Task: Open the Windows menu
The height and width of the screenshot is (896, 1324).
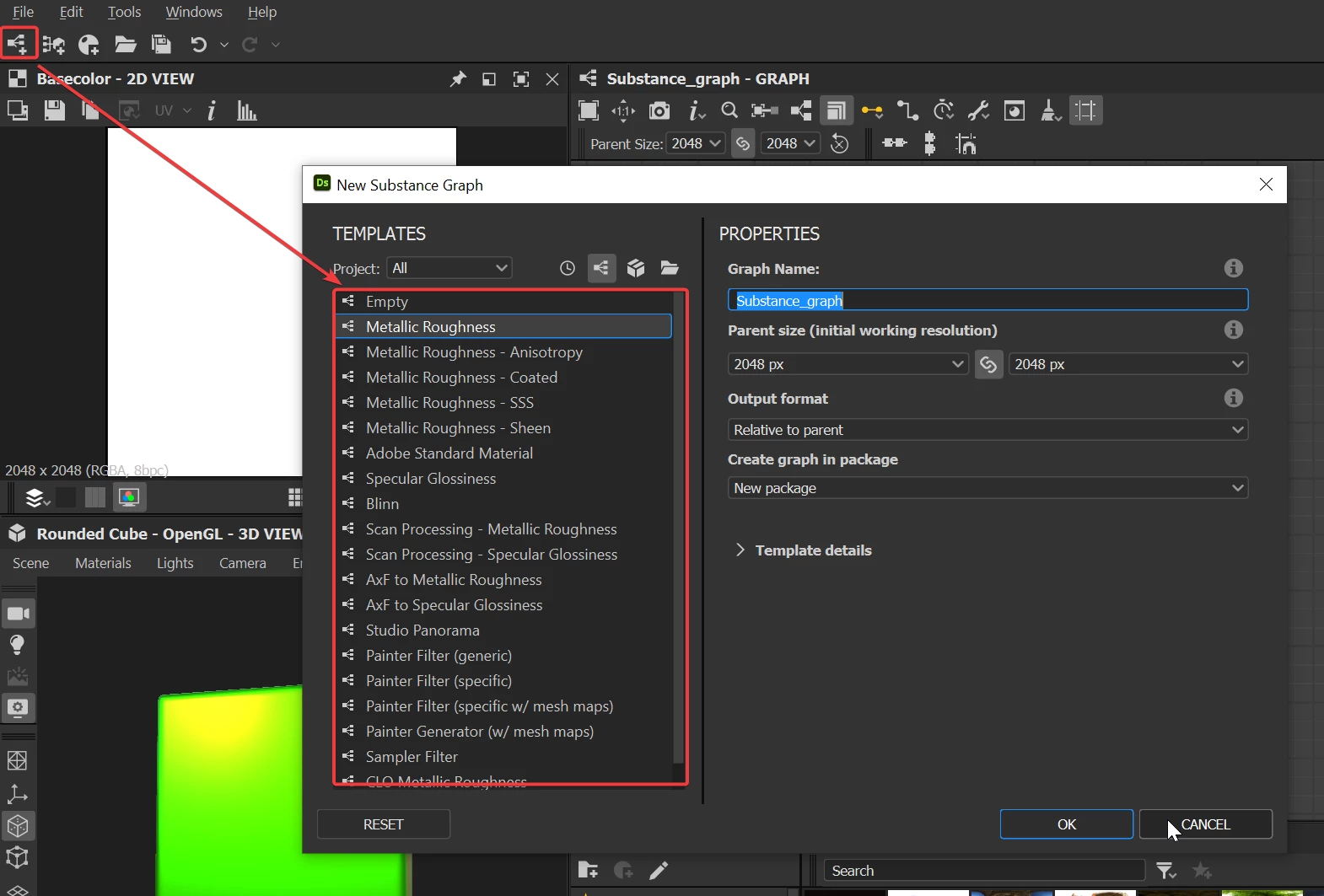Action: click(194, 12)
